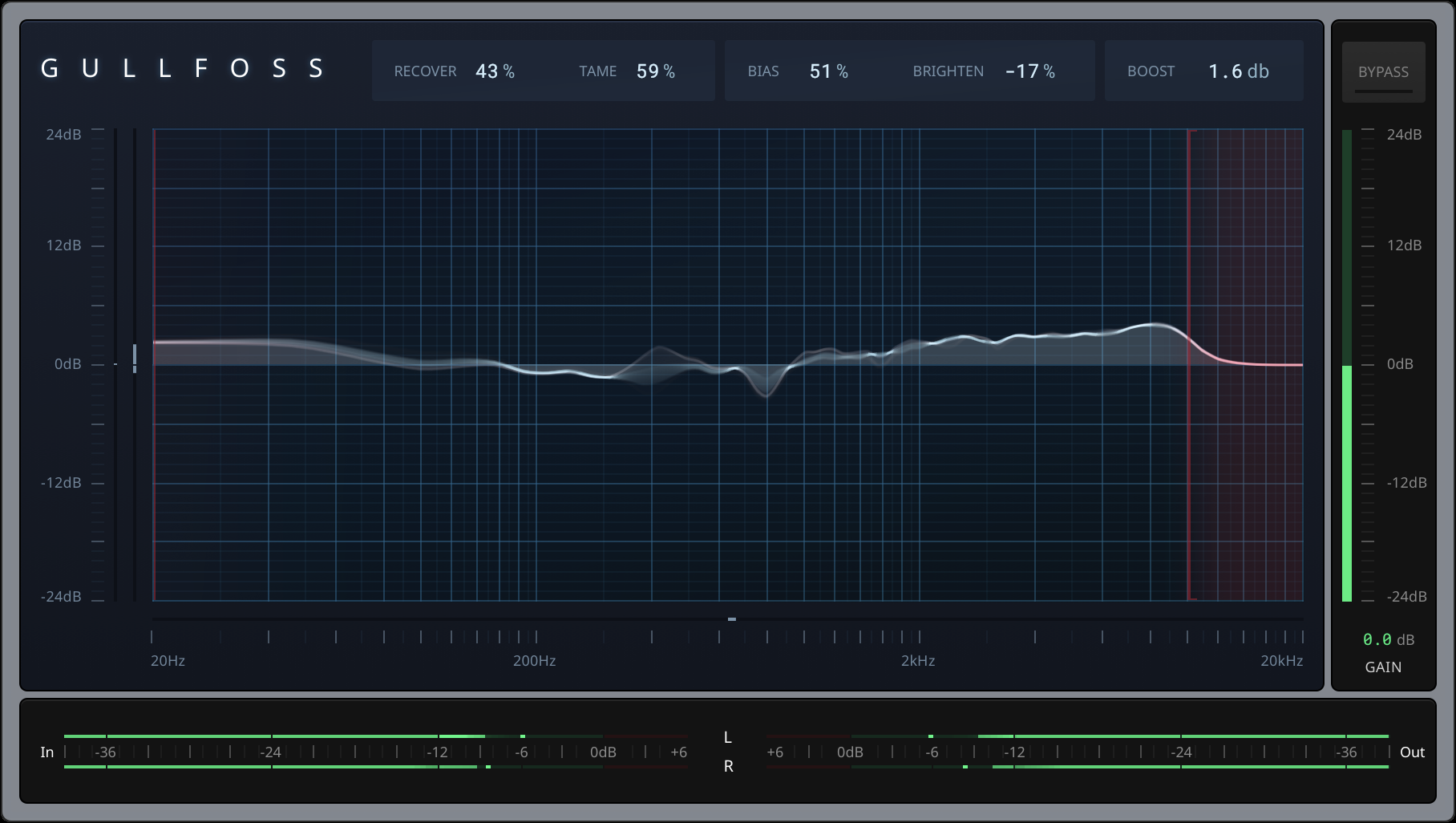This screenshot has height=823, width=1456.
Task: Click the right gain scale -12dB label
Action: (1406, 483)
